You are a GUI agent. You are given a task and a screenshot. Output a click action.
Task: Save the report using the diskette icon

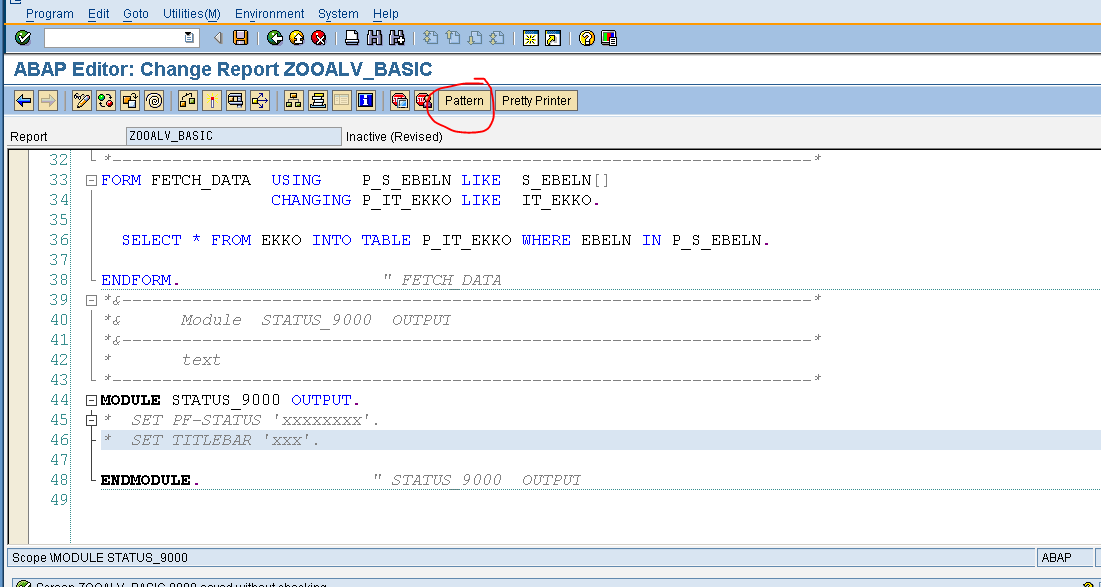239,37
